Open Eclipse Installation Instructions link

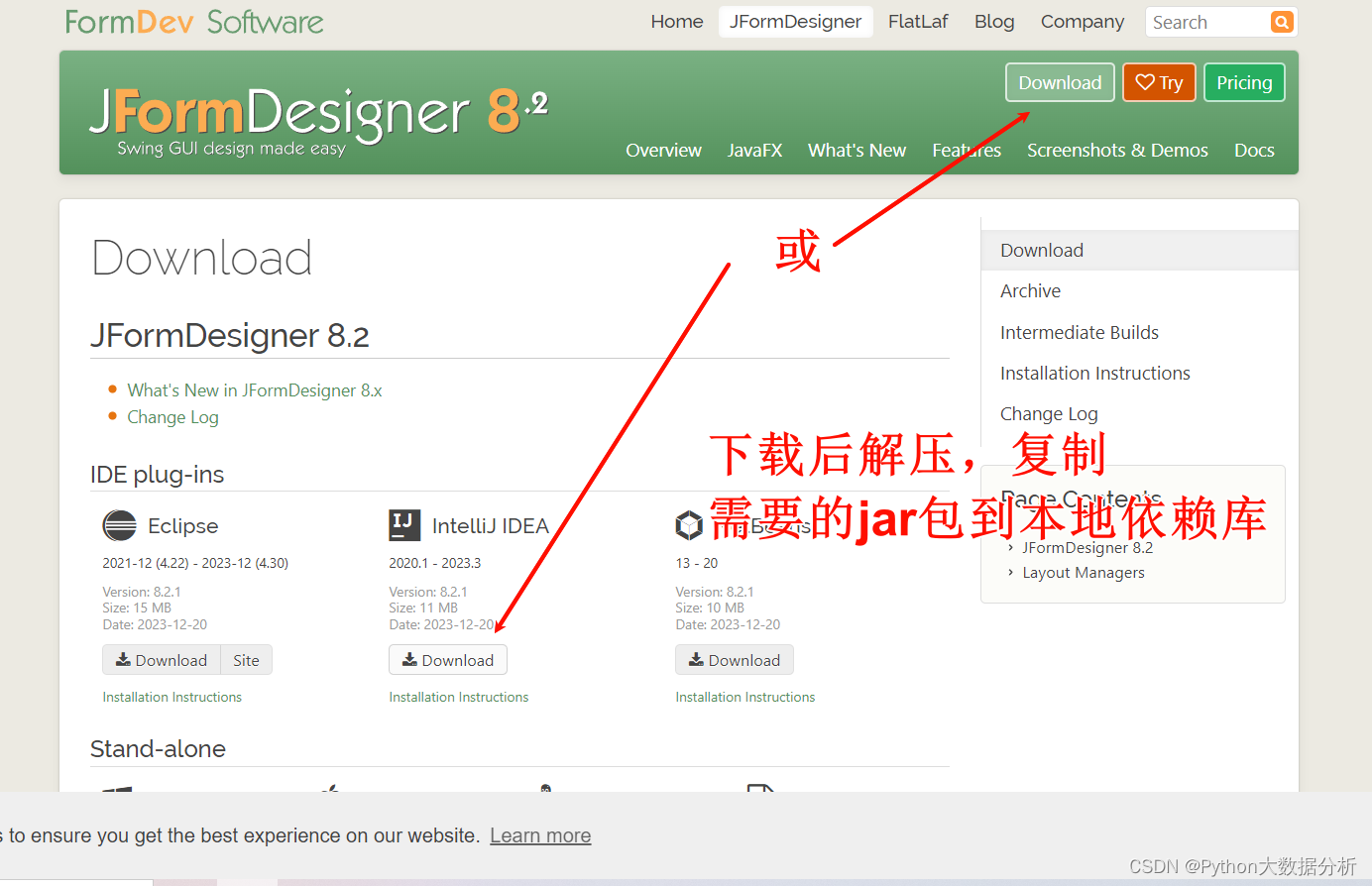pyautogui.click(x=172, y=697)
